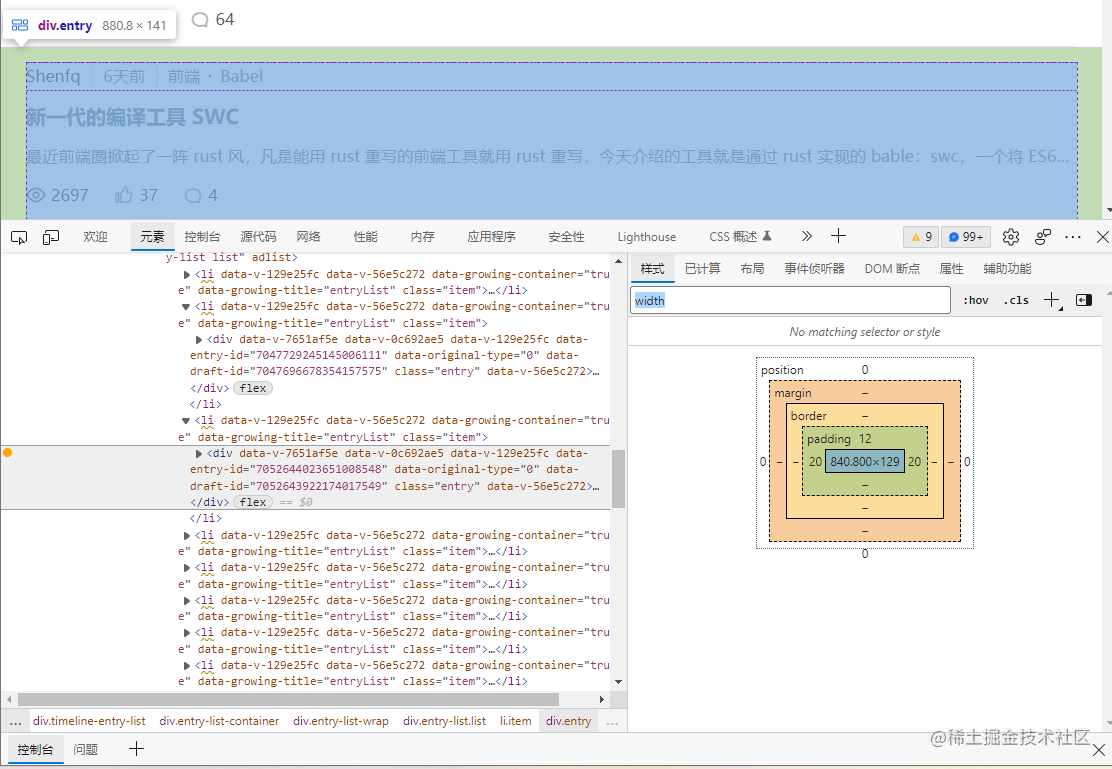Open the Lighthouse tab
Screen dimensions: 1112x769
click(x=646, y=237)
